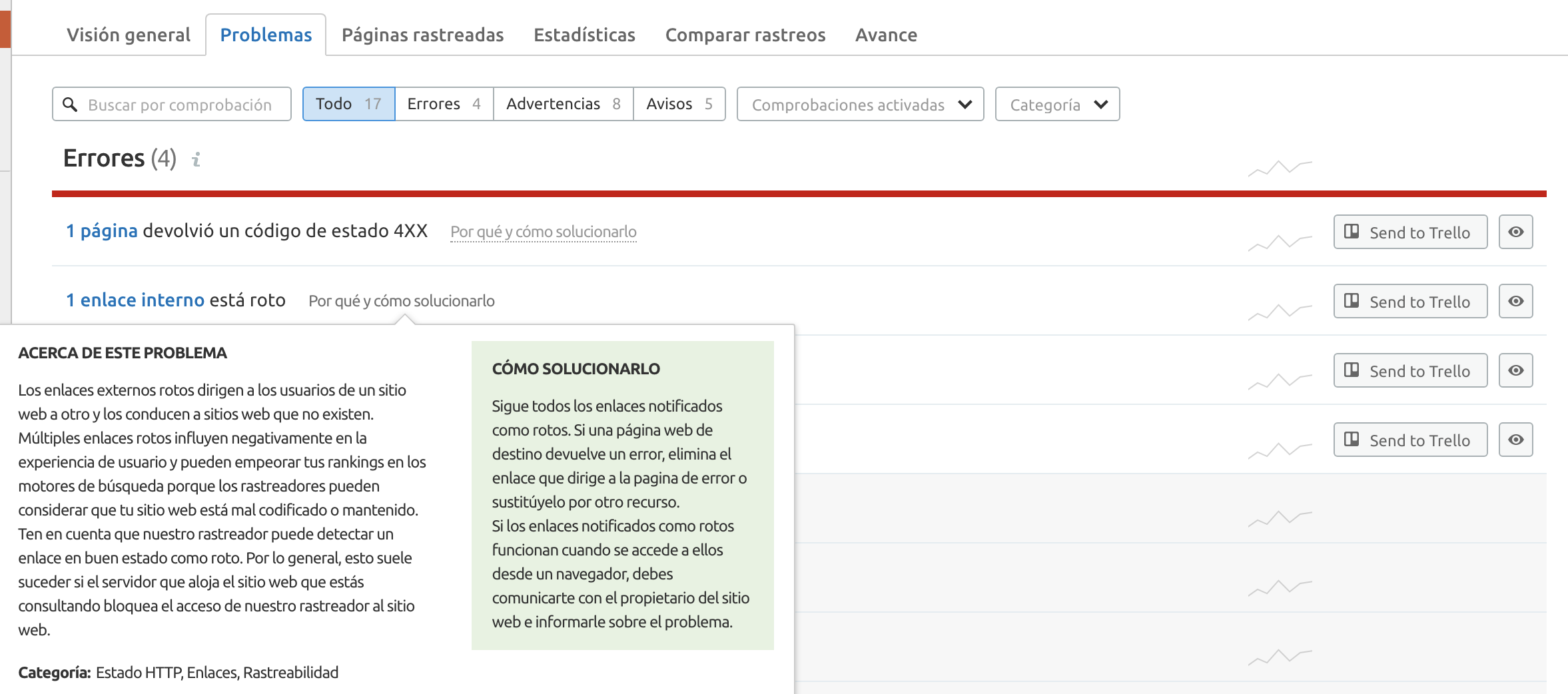Open the Avance tab
Screen dimensions: 1568x694
pos(886,35)
